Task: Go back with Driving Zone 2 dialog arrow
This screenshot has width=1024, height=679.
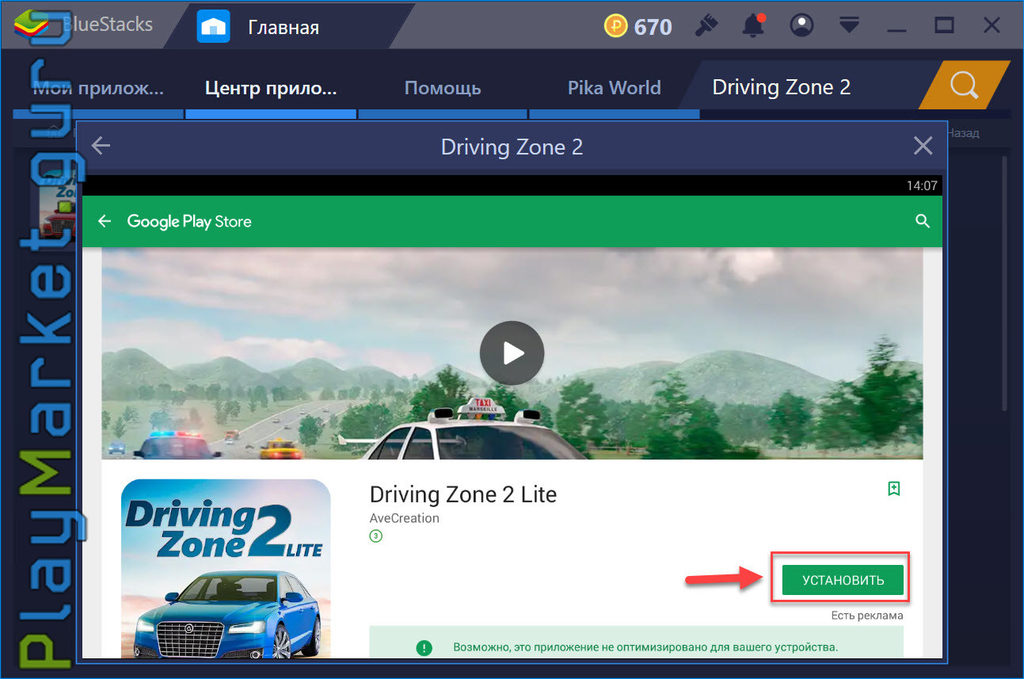Action: pyautogui.click(x=101, y=146)
